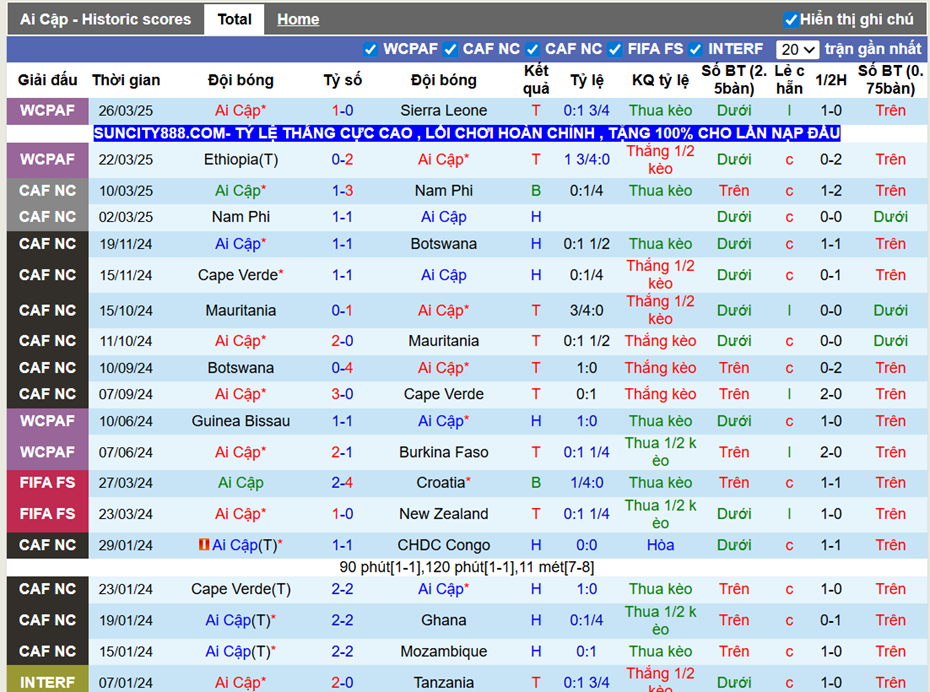The image size is (930, 692).
Task: Uncheck the FIFA FS filter checkbox
Action: click(615, 50)
